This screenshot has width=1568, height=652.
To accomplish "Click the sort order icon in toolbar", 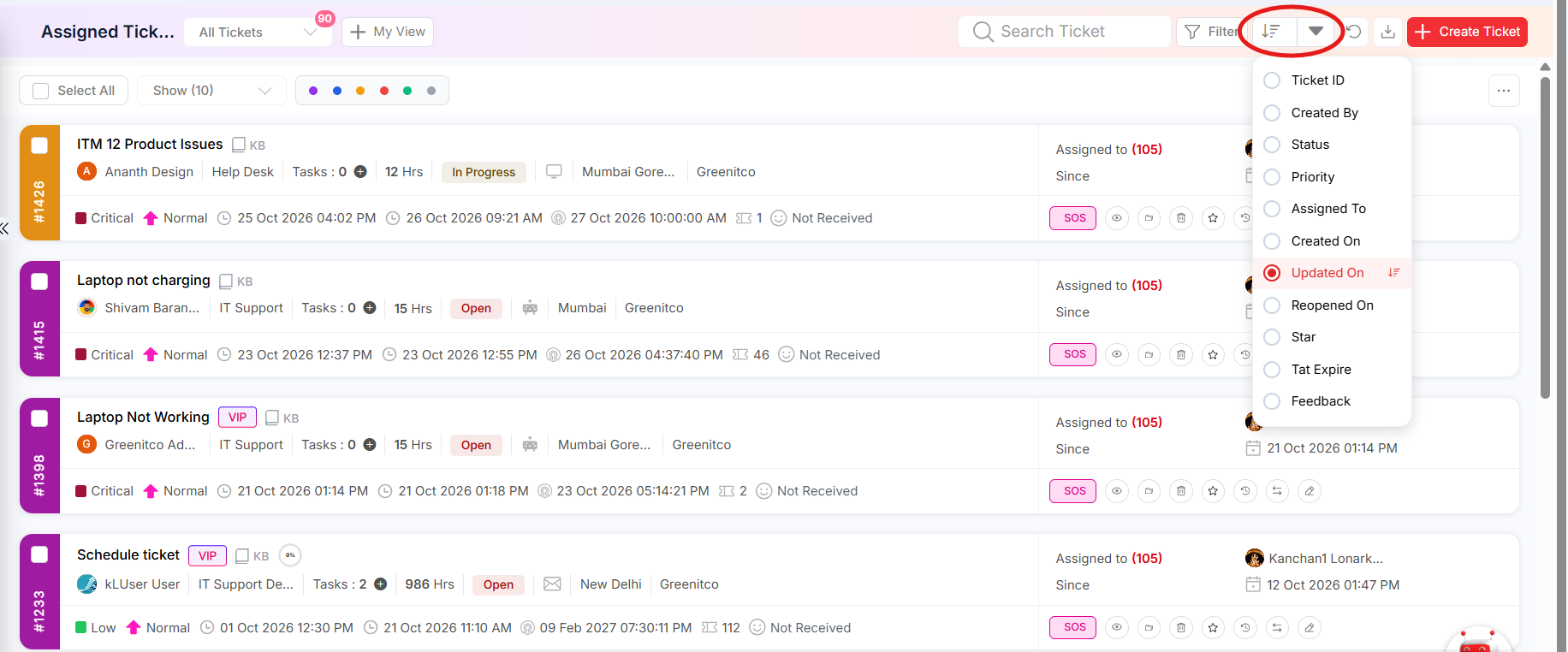I will [x=1272, y=32].
